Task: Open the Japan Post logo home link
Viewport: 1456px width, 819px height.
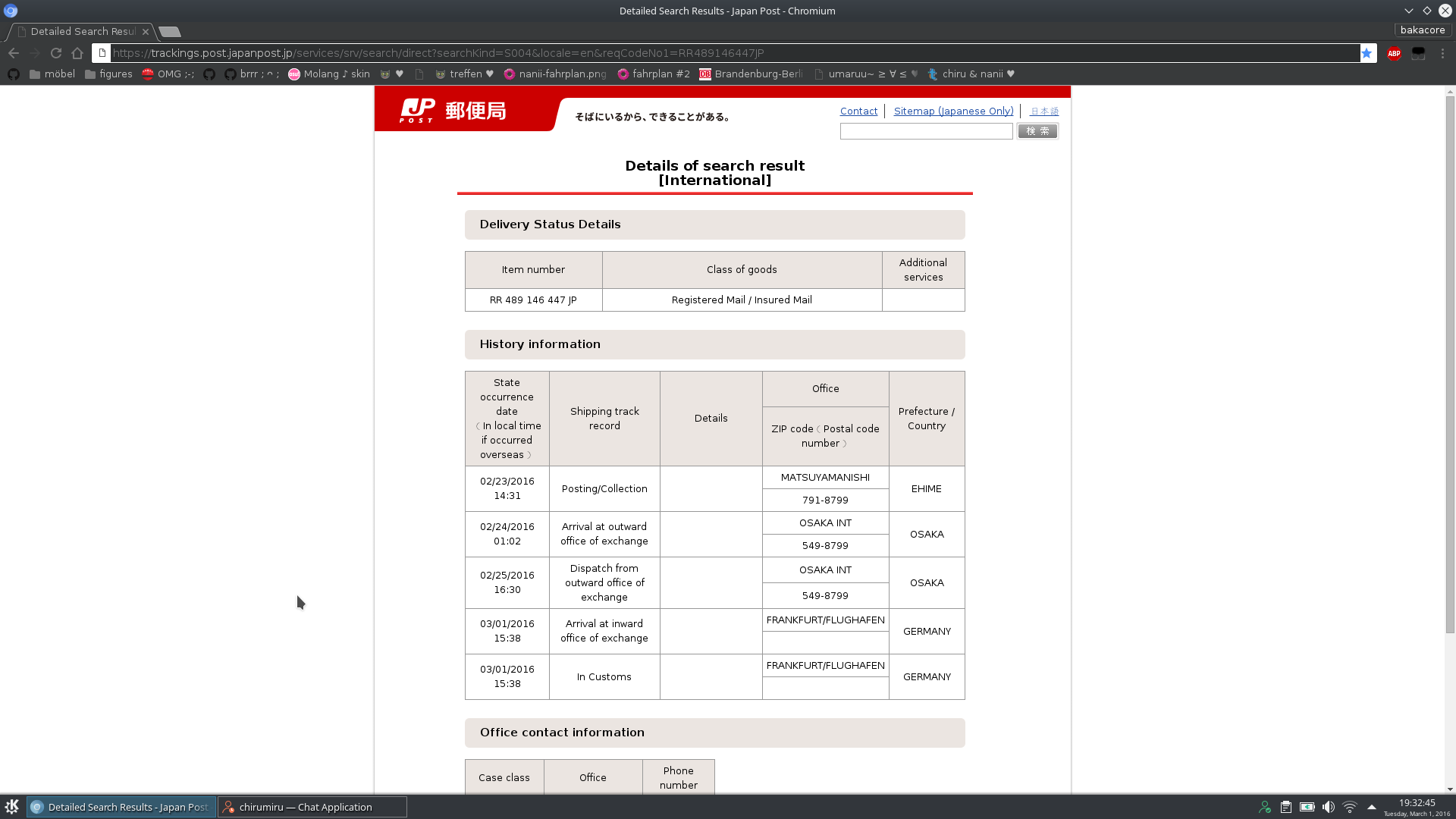Action: [453, 111]
